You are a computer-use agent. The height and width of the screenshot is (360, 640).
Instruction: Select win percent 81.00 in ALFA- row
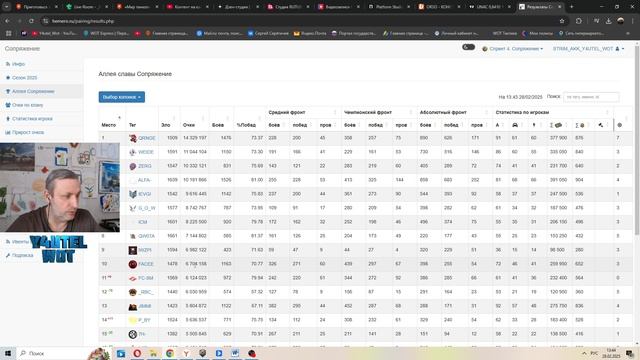tap(257, 180)
